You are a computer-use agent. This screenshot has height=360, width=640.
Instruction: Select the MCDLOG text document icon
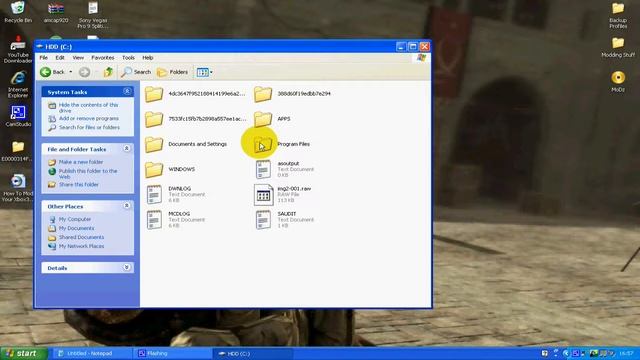(154, 220)
